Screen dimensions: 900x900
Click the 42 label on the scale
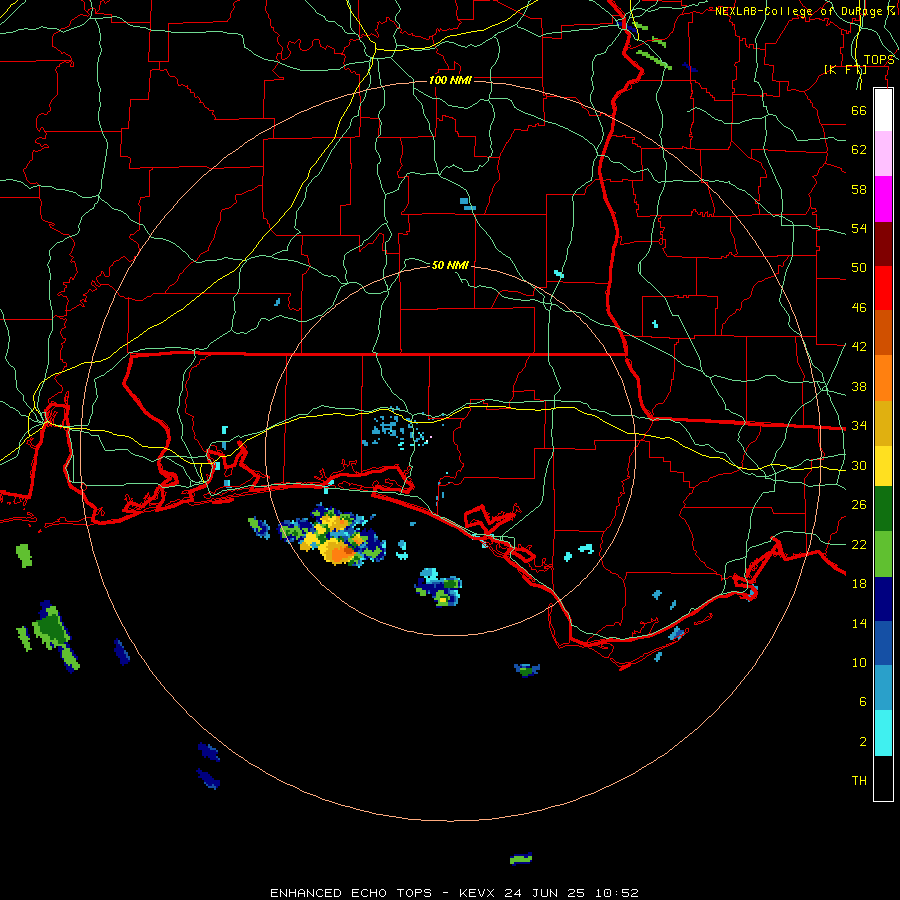(859, 347)
